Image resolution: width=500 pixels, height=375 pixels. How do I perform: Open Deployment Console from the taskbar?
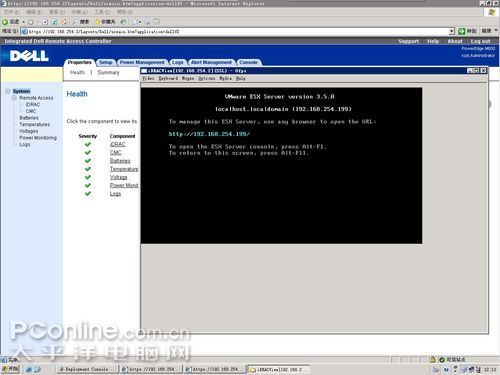pos(87,369)
